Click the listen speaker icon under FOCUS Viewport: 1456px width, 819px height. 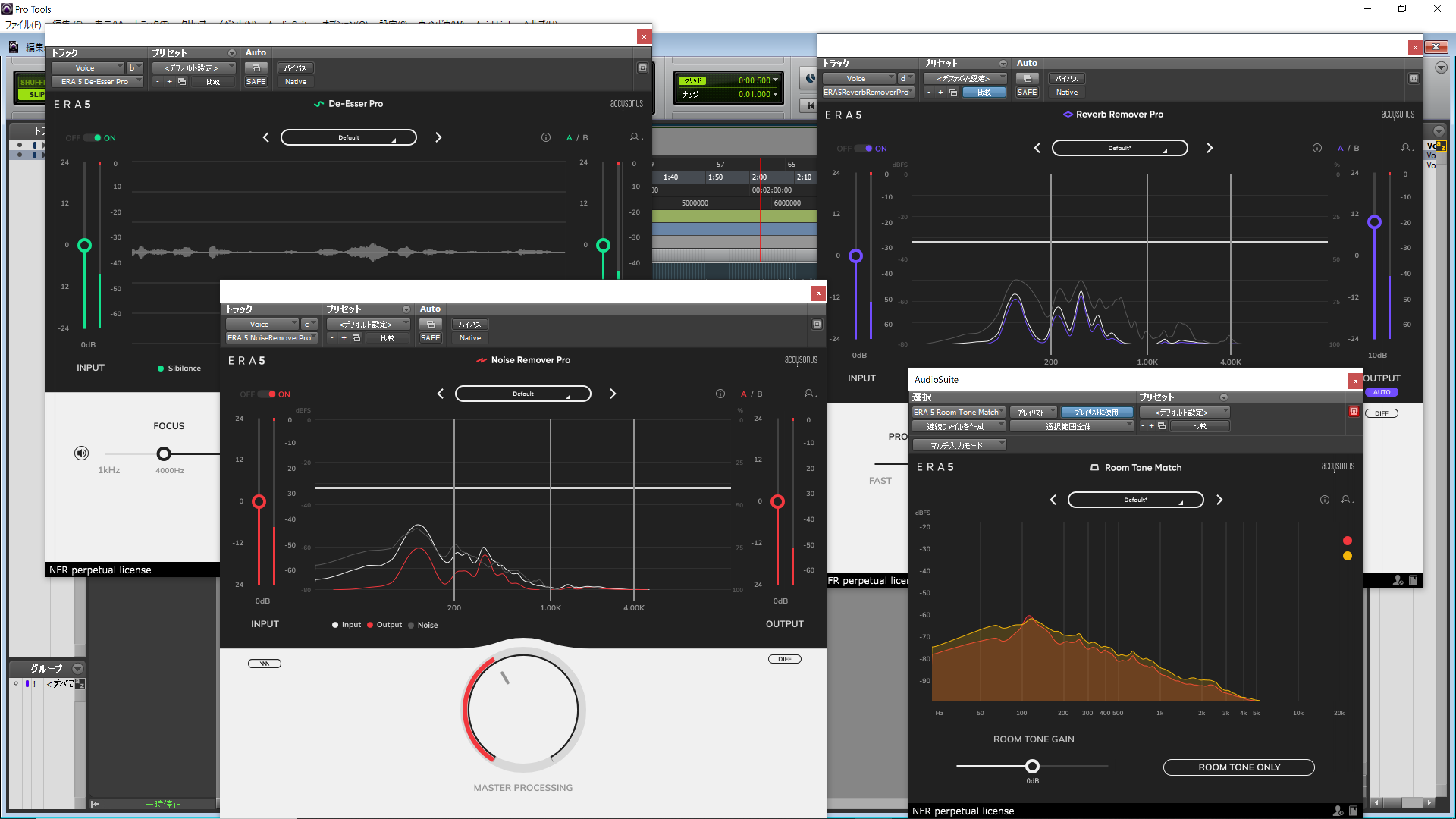coord(82,453)
